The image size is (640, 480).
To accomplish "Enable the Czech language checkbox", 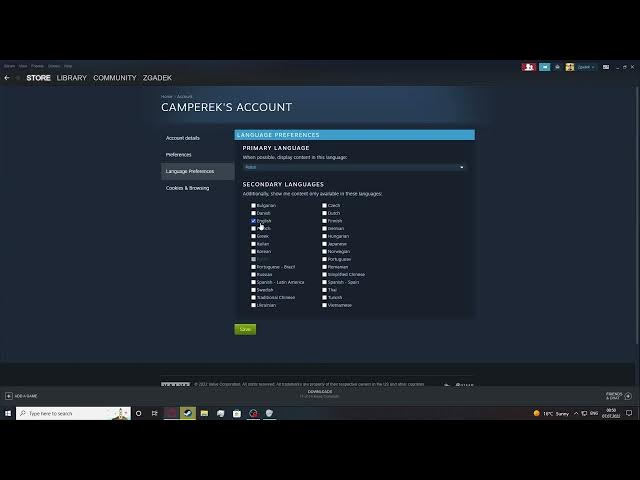I will (x=324, y=205).
